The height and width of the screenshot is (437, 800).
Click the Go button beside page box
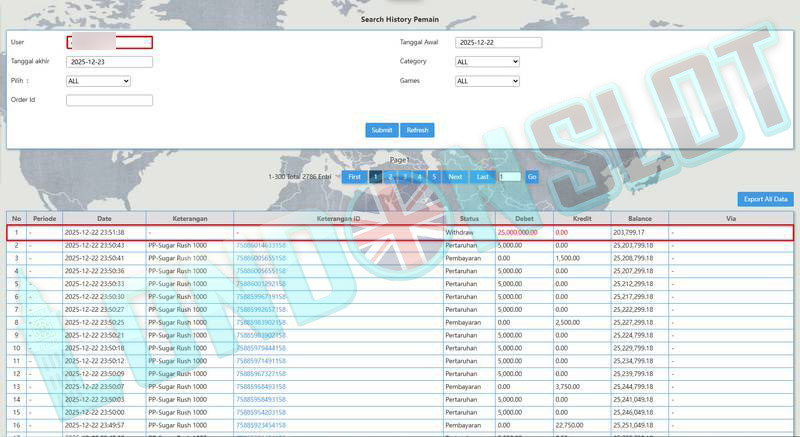(532, 177)
